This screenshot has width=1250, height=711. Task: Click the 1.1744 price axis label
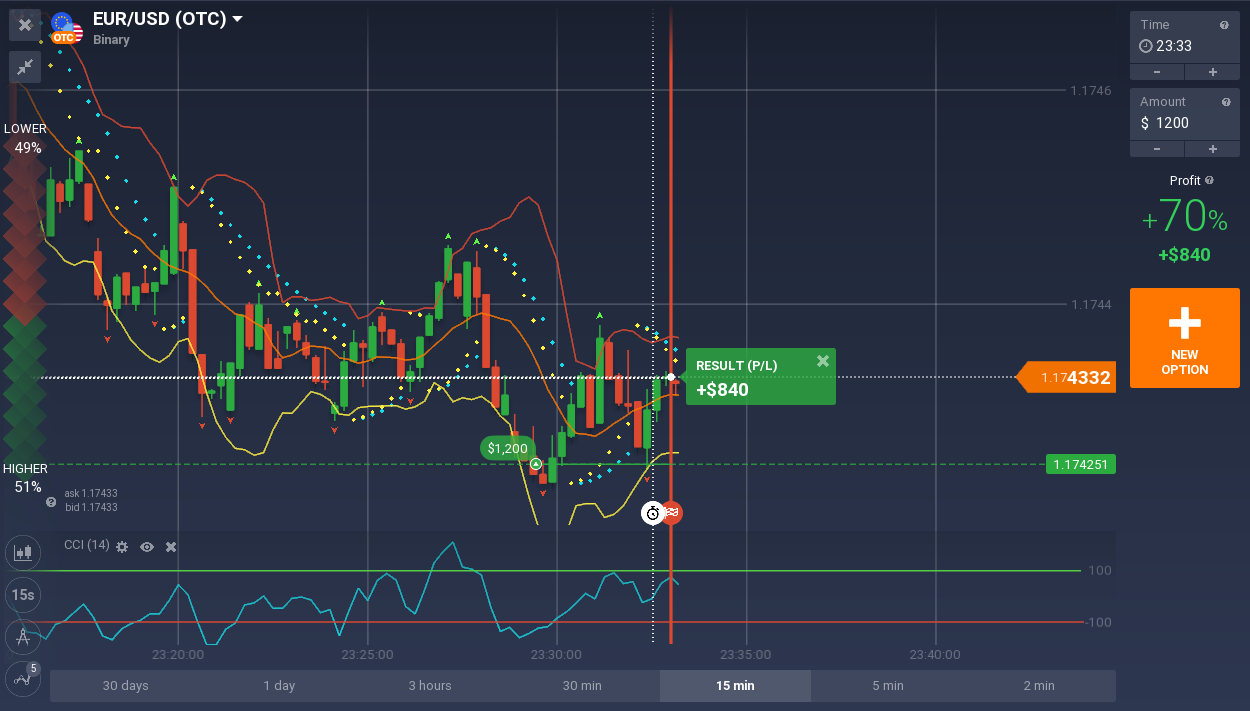tap(1091, 304)
